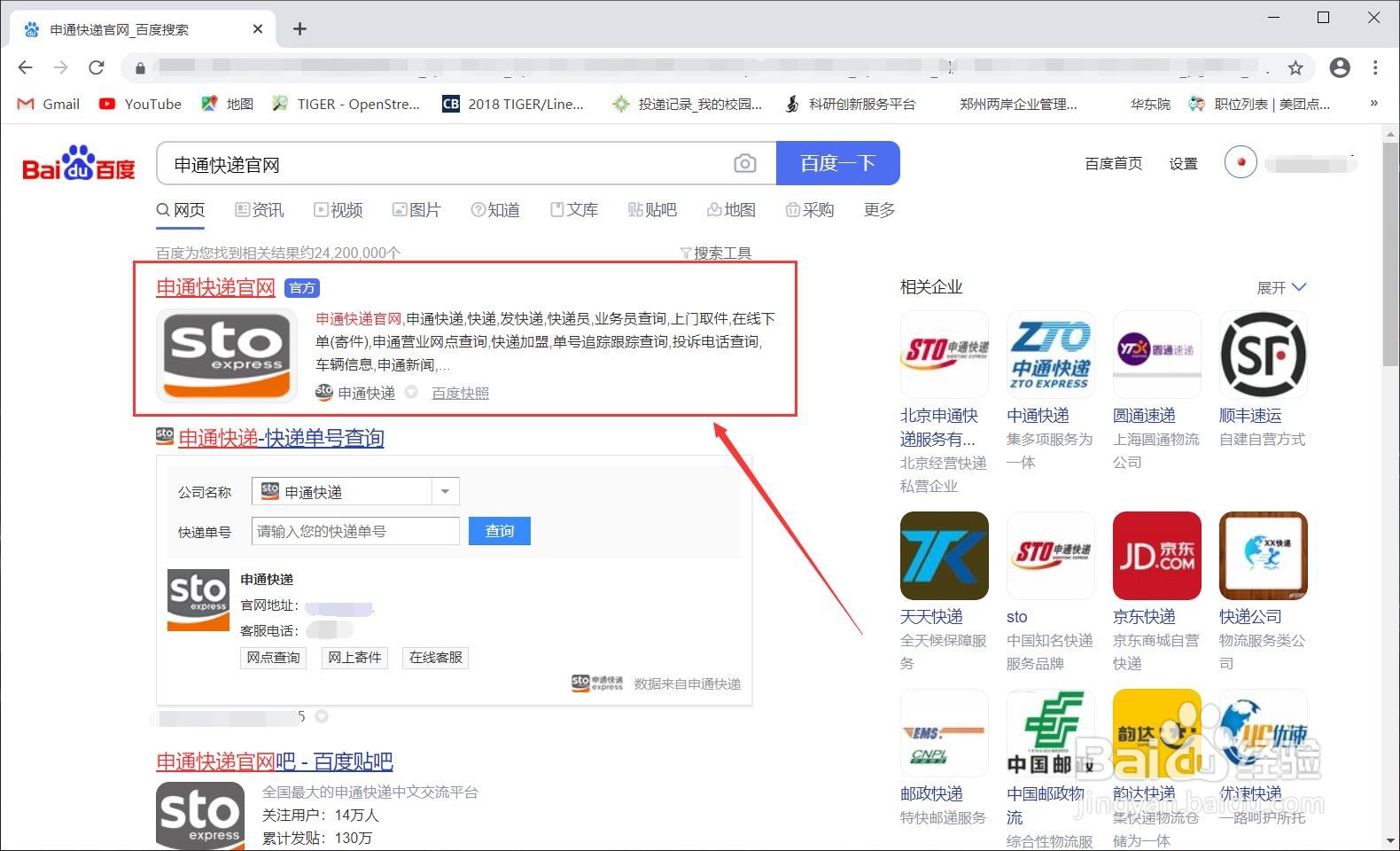
Task: Click the browser back arrow
Action: (x=25, y=67)
